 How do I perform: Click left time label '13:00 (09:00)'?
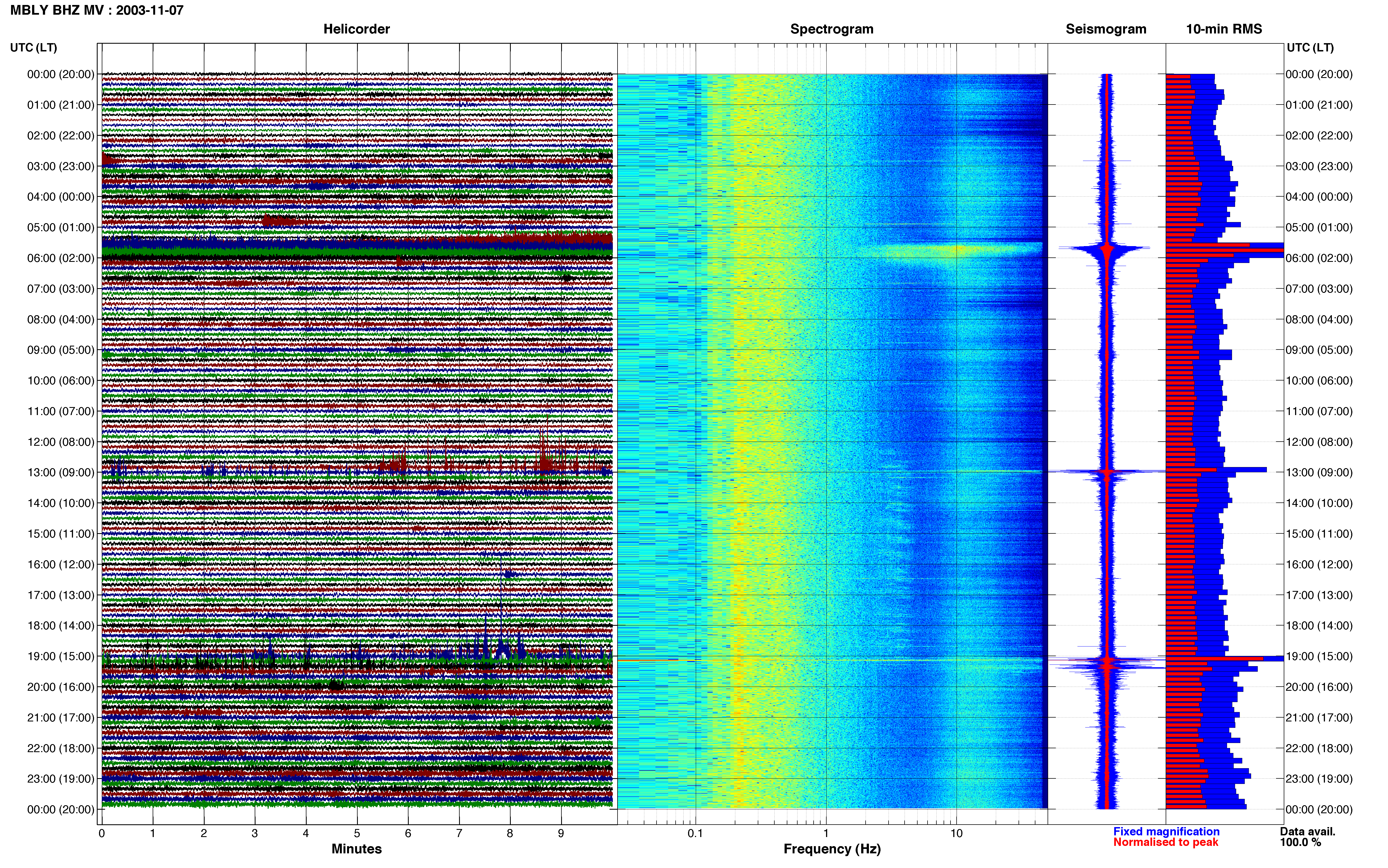coord(61,473)
